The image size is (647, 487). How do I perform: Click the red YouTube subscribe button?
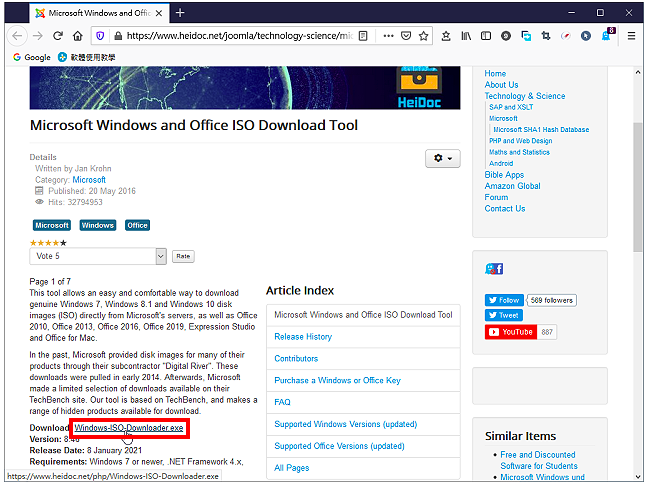[x=511, y=332]
